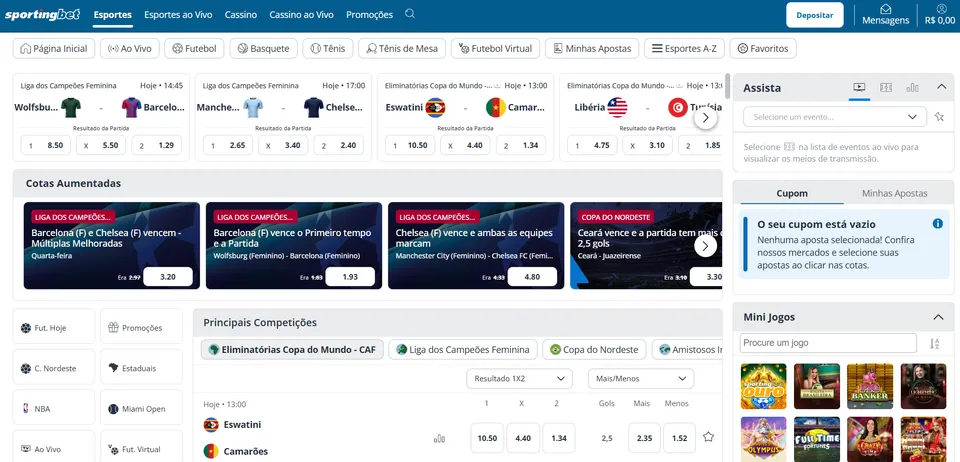This screenshot has width=960, height=462.
Task: Select the video stream icon in Assista
Action: 859,88
